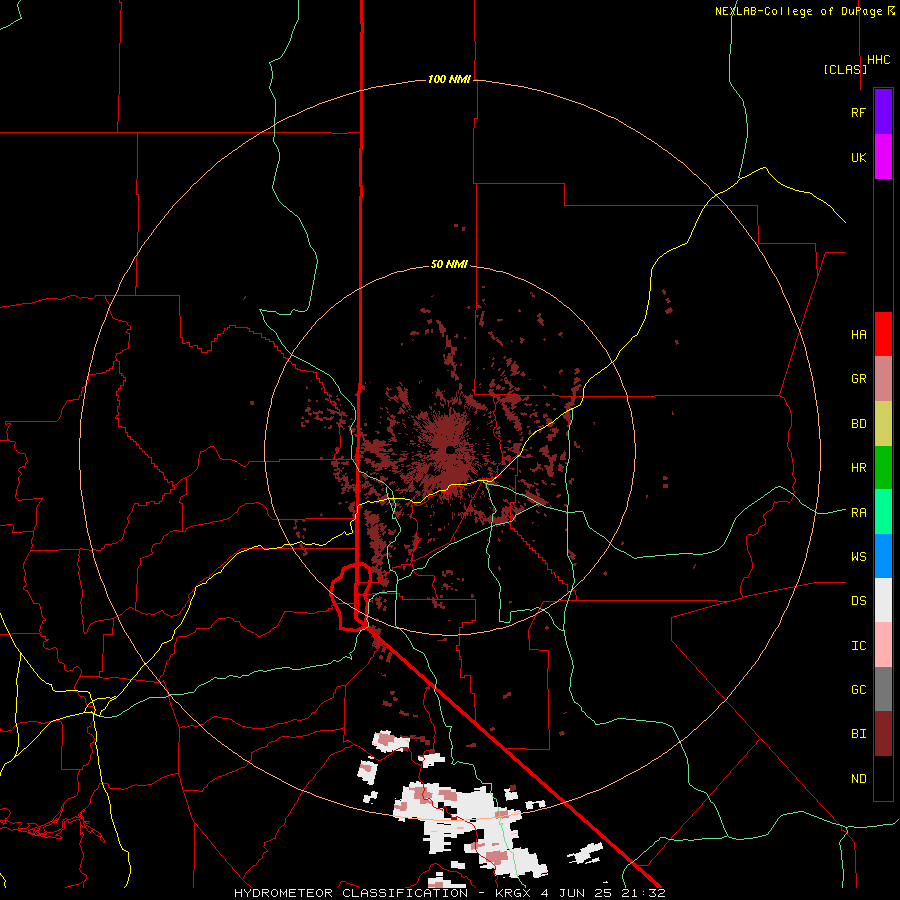Screen dimensions: 900x900
Task: Click the RF purple legend swatch
Action: coord(883,111)
